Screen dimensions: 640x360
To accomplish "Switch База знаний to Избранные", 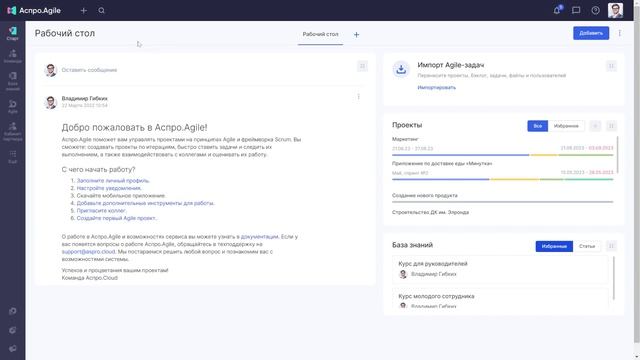I will pos(554,246).
